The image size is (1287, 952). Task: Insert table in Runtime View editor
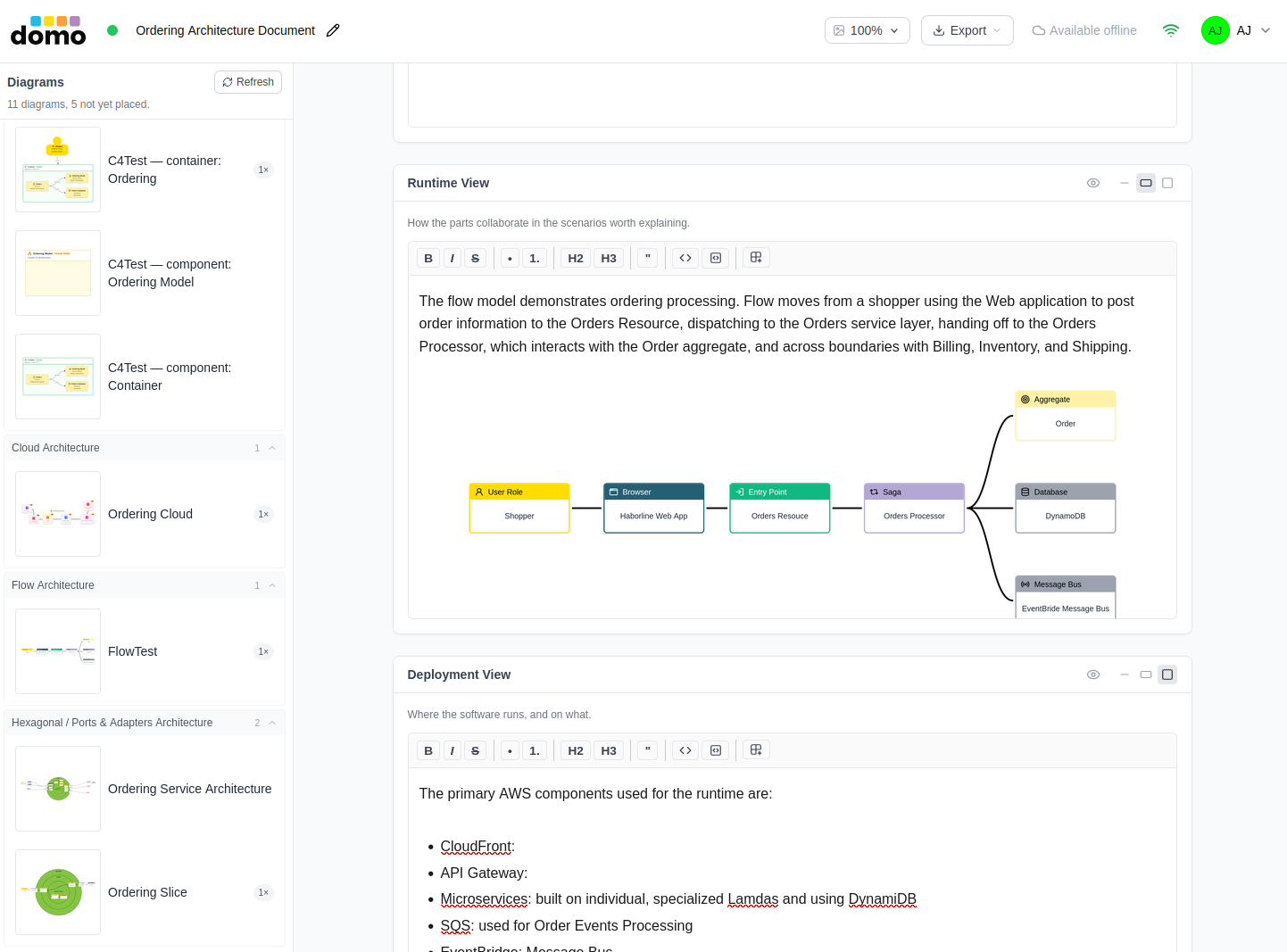tap(756, 258)
